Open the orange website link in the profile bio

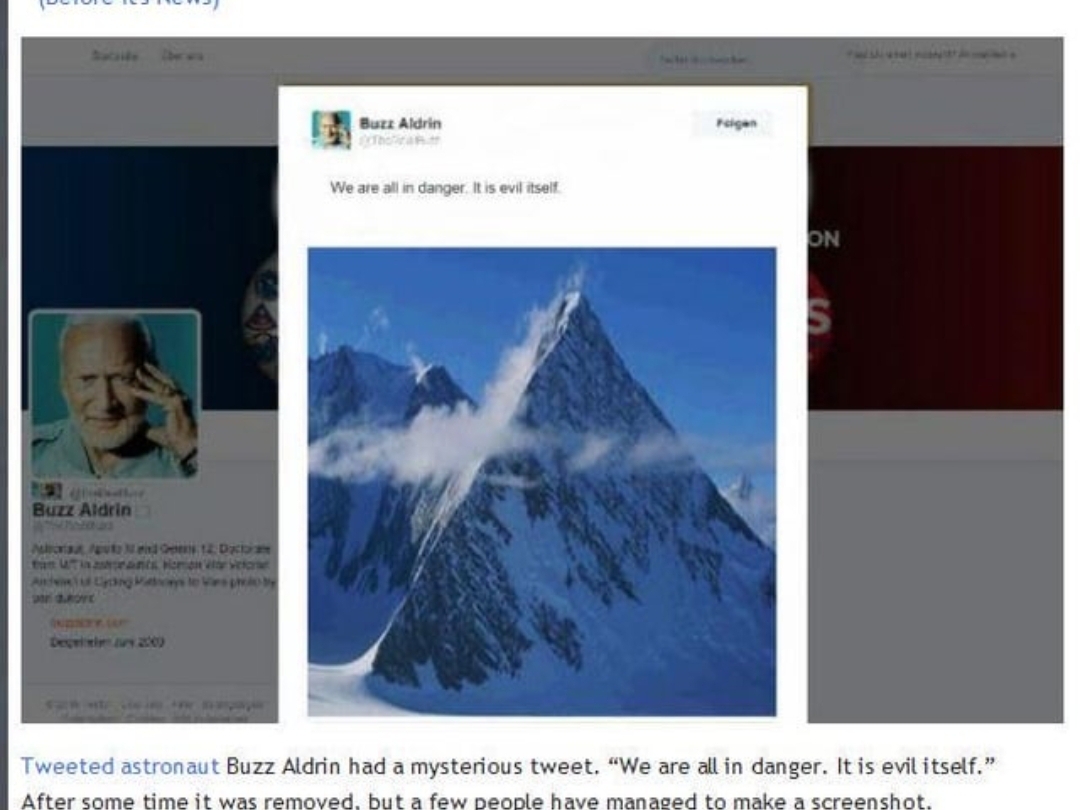coord(89,623)
